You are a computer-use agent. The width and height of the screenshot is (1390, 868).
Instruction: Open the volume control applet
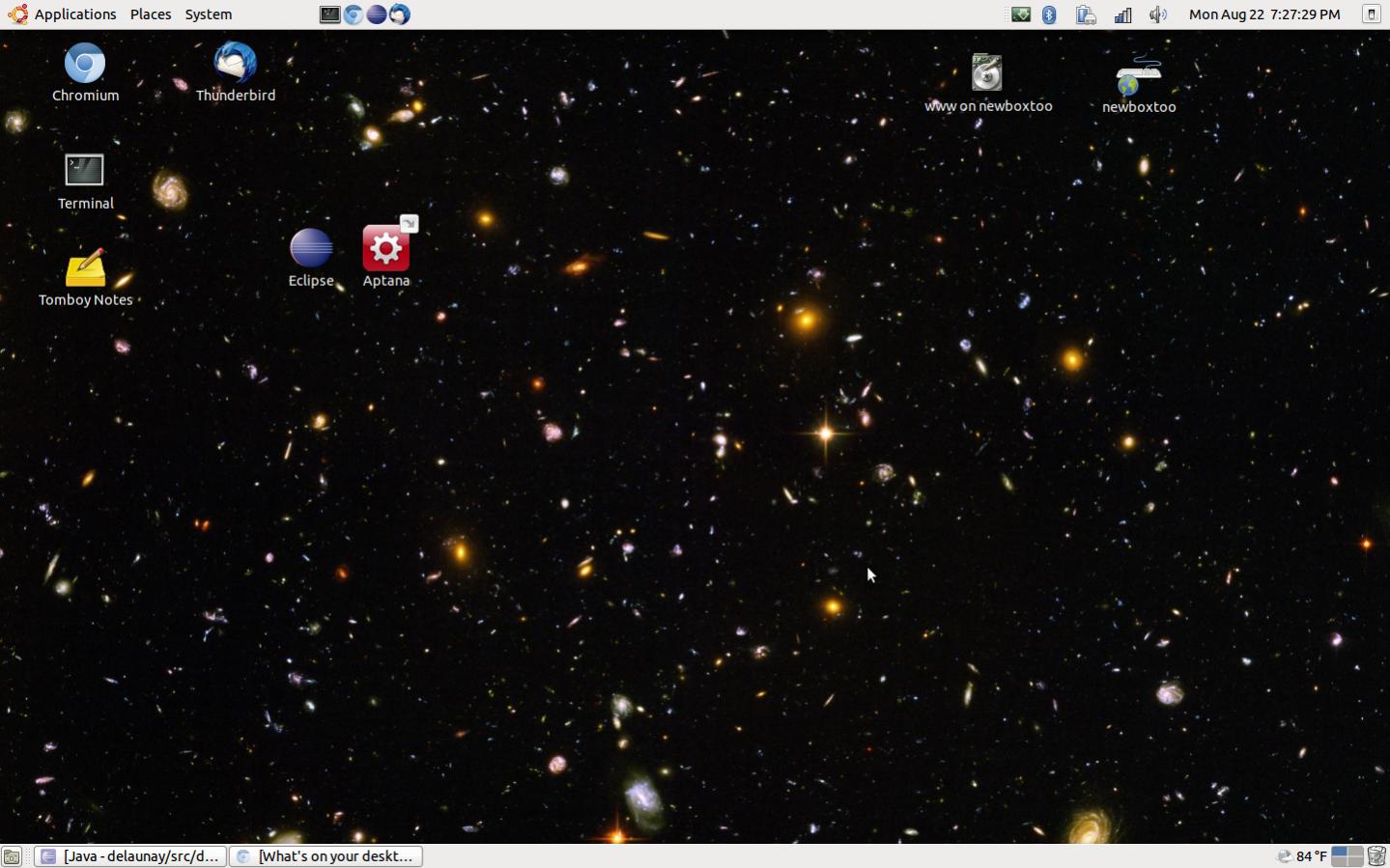coord(1157,14)
